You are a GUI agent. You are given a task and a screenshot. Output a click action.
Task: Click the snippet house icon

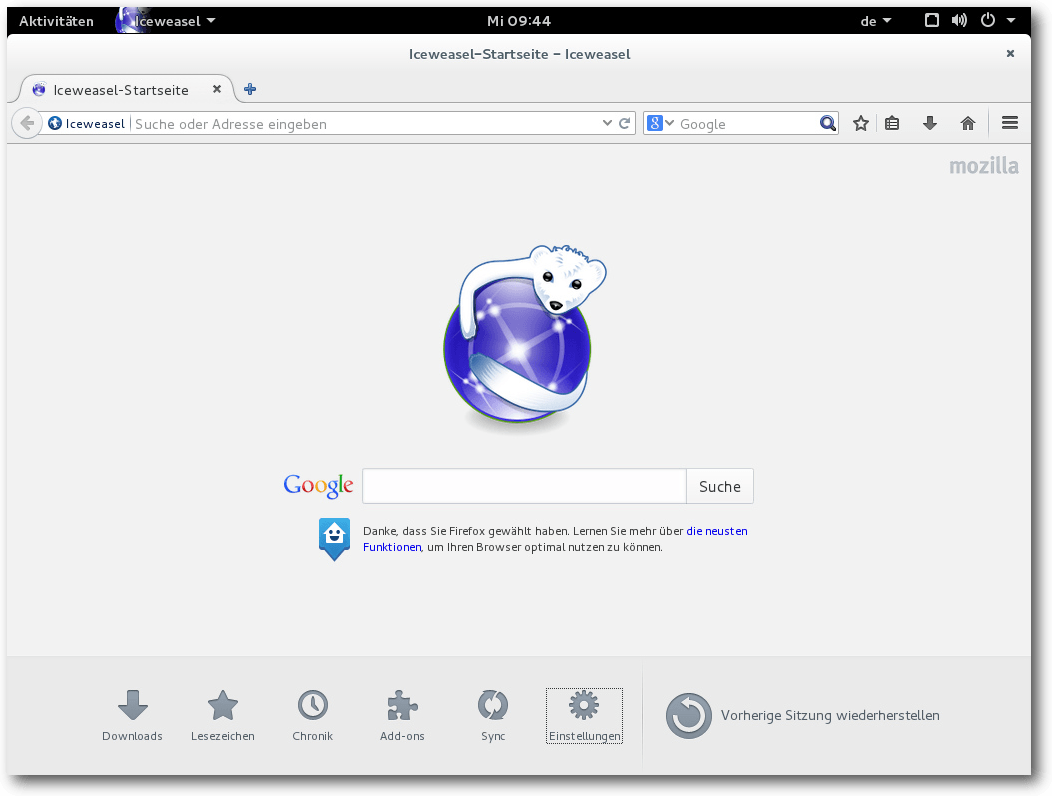click(x=334, y=539)
